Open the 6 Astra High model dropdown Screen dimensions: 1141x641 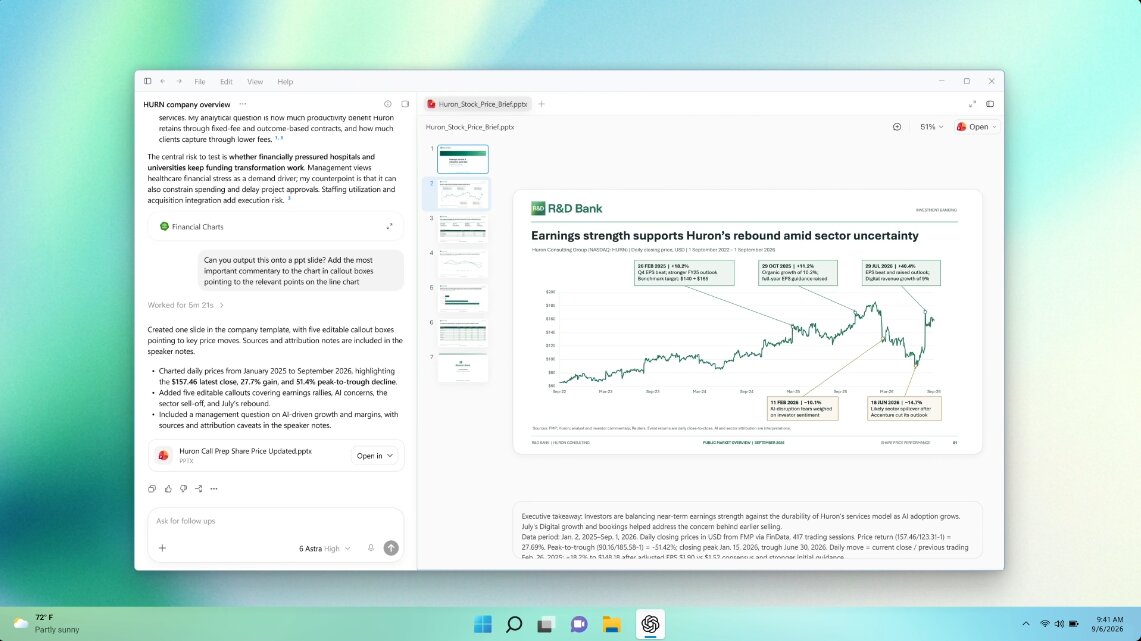pyautogui.click(x=325, y=549)
